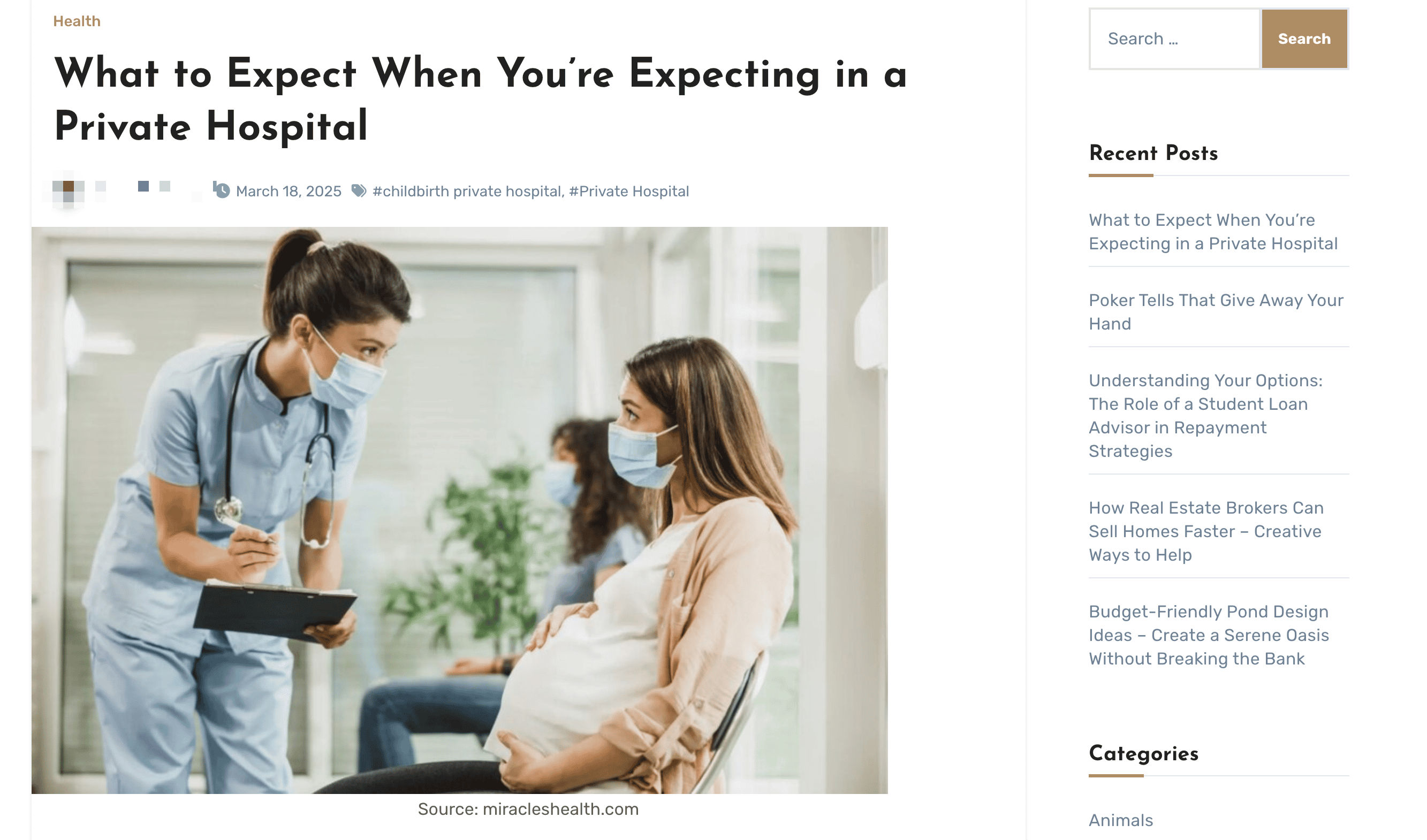Click the Recent Posts heading
The height and width of the screenshot is (840, 1427).
[x=1153, y=153]
